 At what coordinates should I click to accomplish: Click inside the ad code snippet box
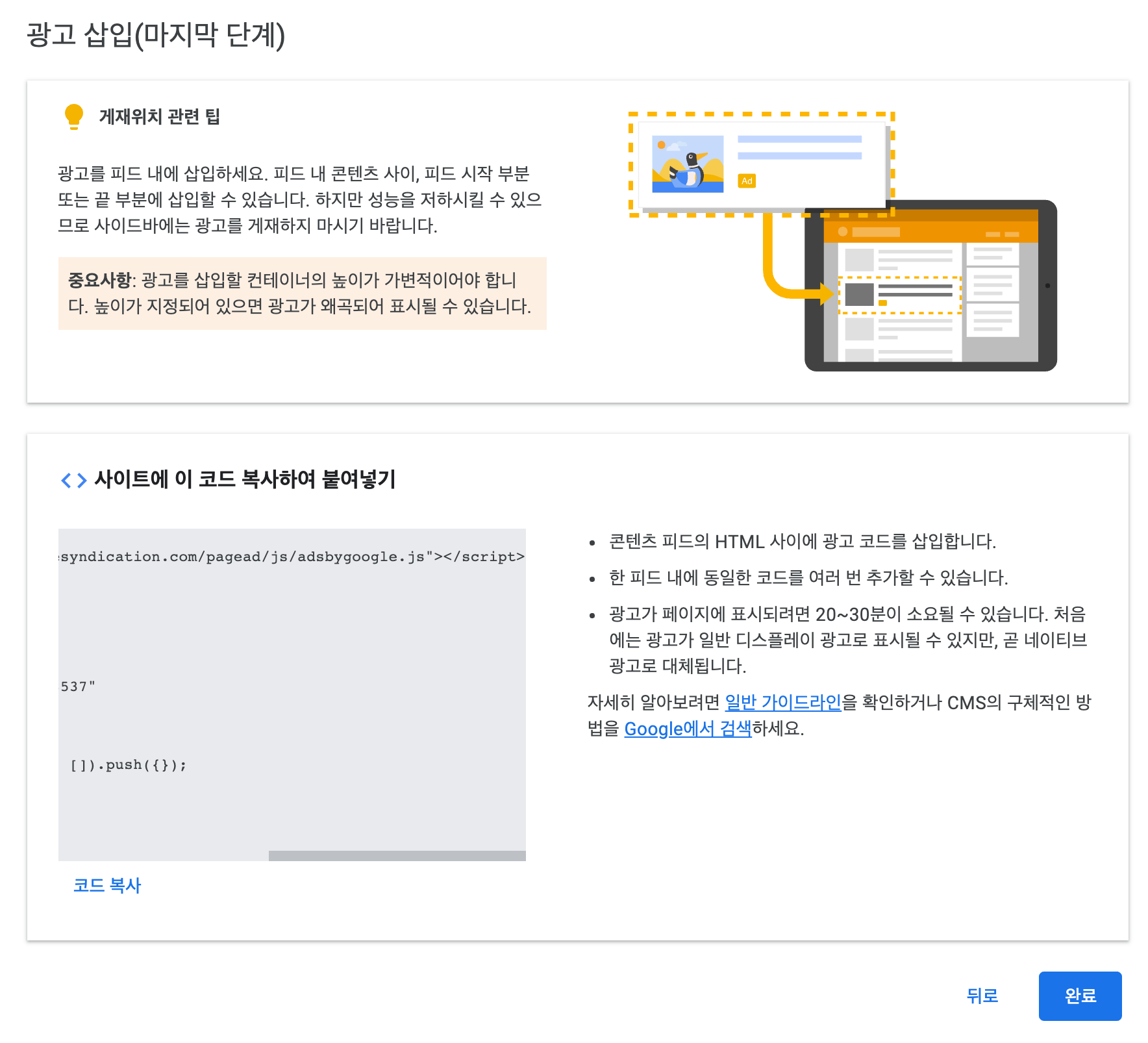coord(292,695)
